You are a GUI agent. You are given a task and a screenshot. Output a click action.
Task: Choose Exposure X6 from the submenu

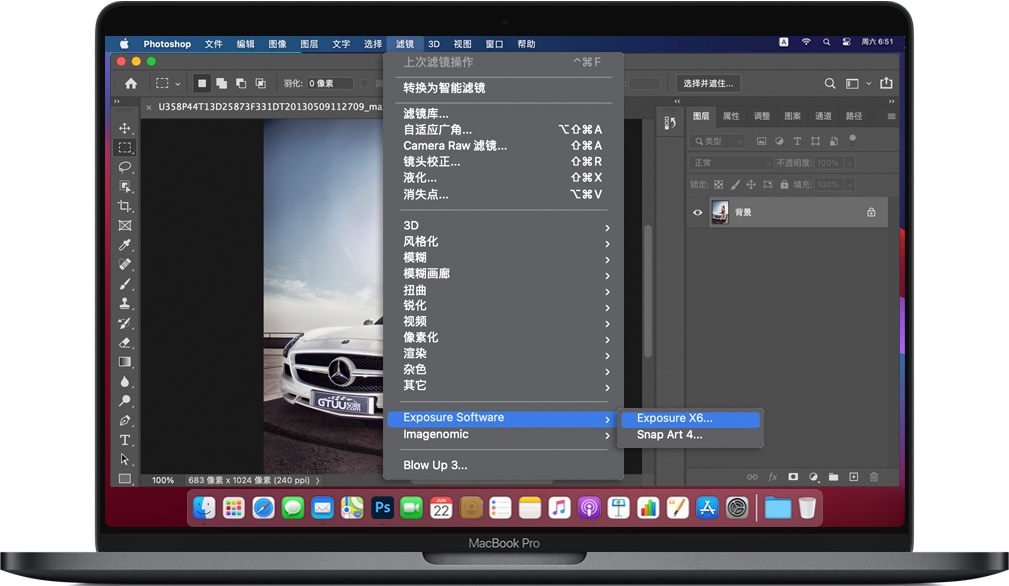pos(673,417)
